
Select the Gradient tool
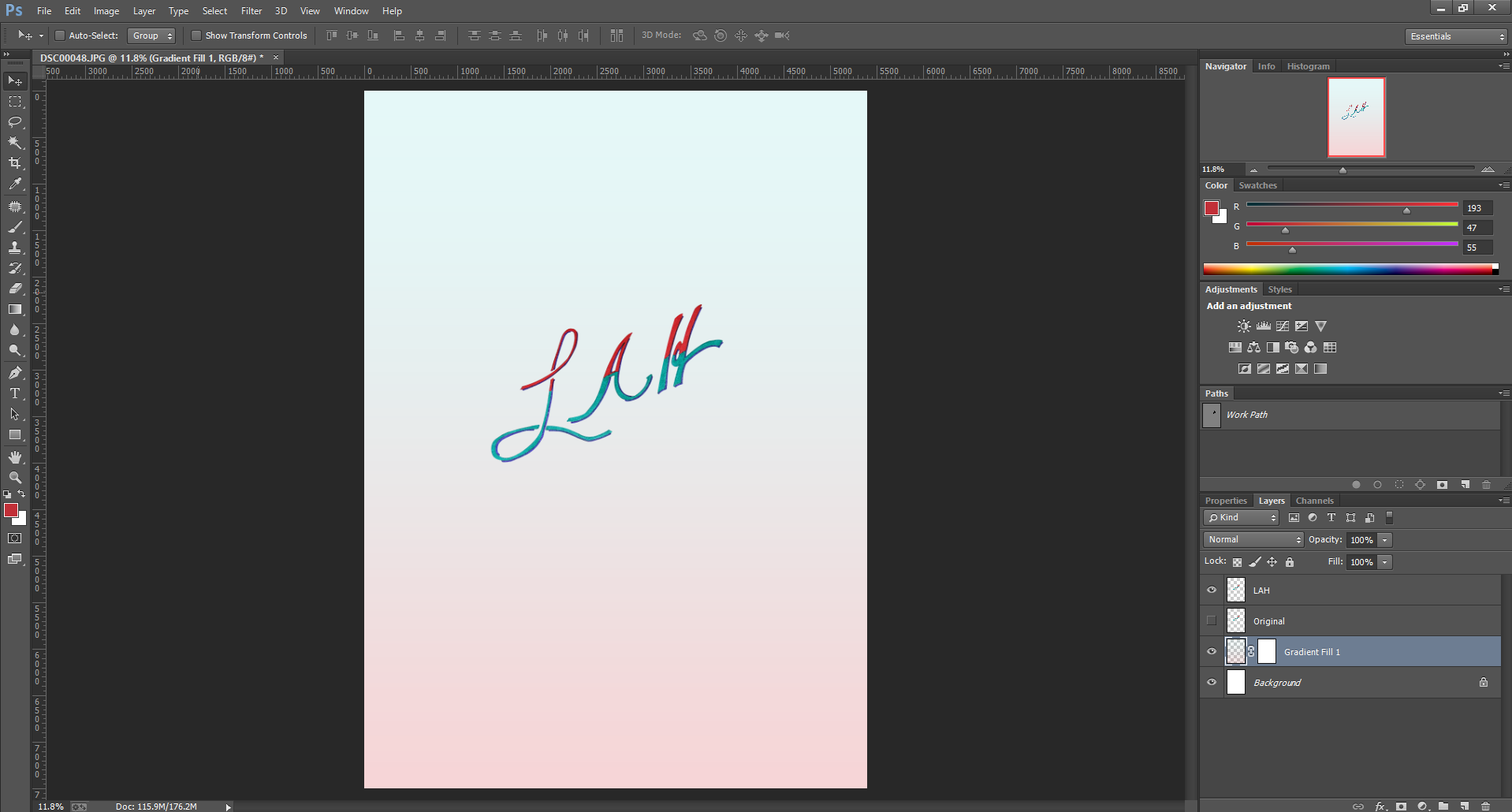point(15,309)
